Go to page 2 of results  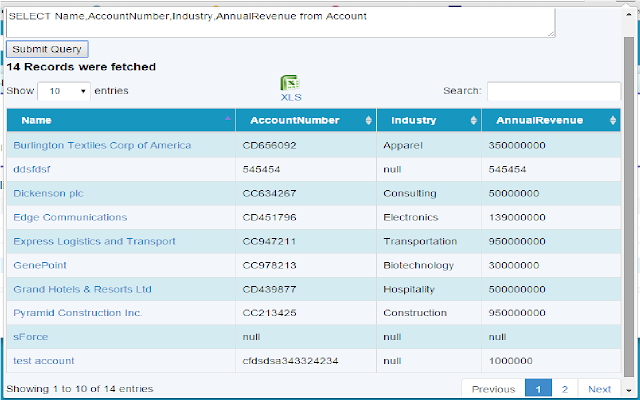[564, 389]
